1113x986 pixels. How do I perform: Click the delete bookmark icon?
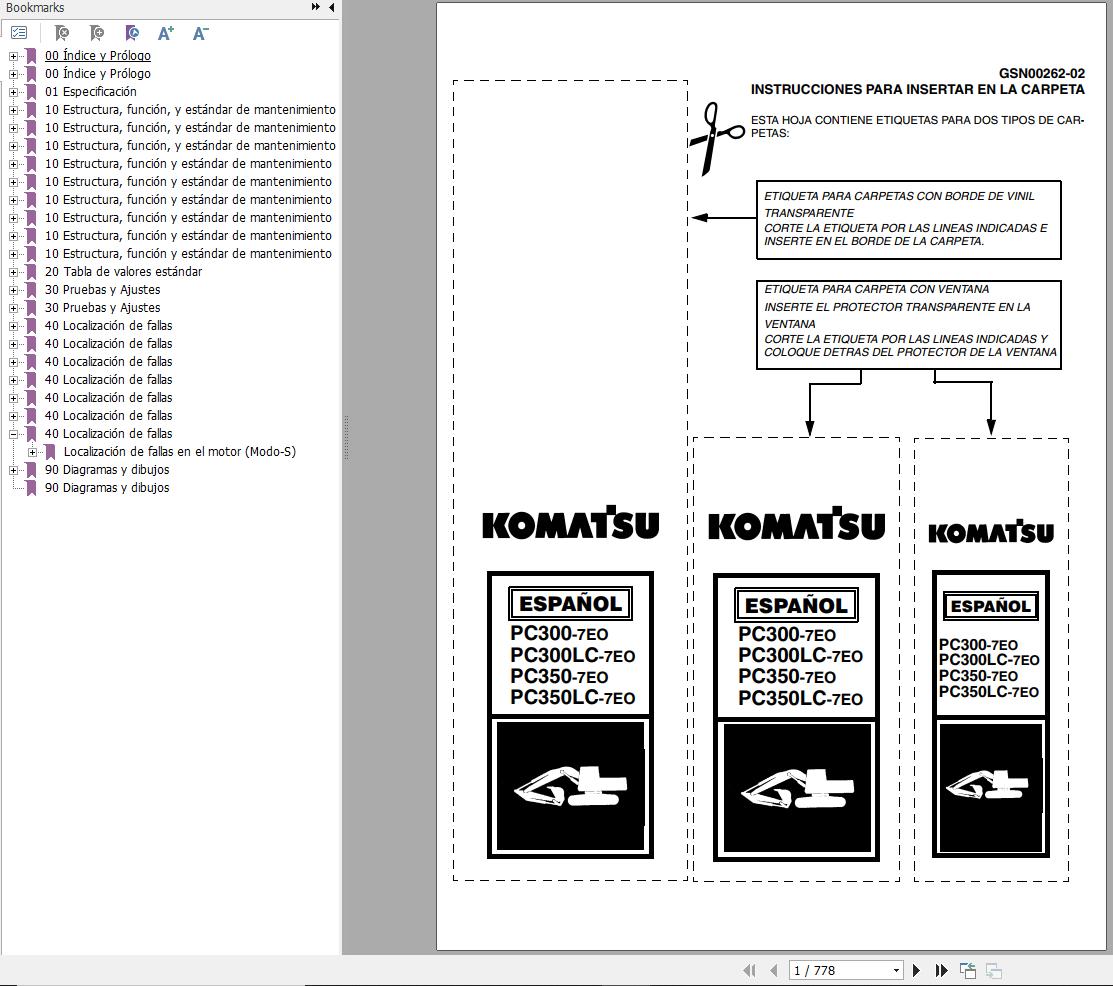pos(62,33)
